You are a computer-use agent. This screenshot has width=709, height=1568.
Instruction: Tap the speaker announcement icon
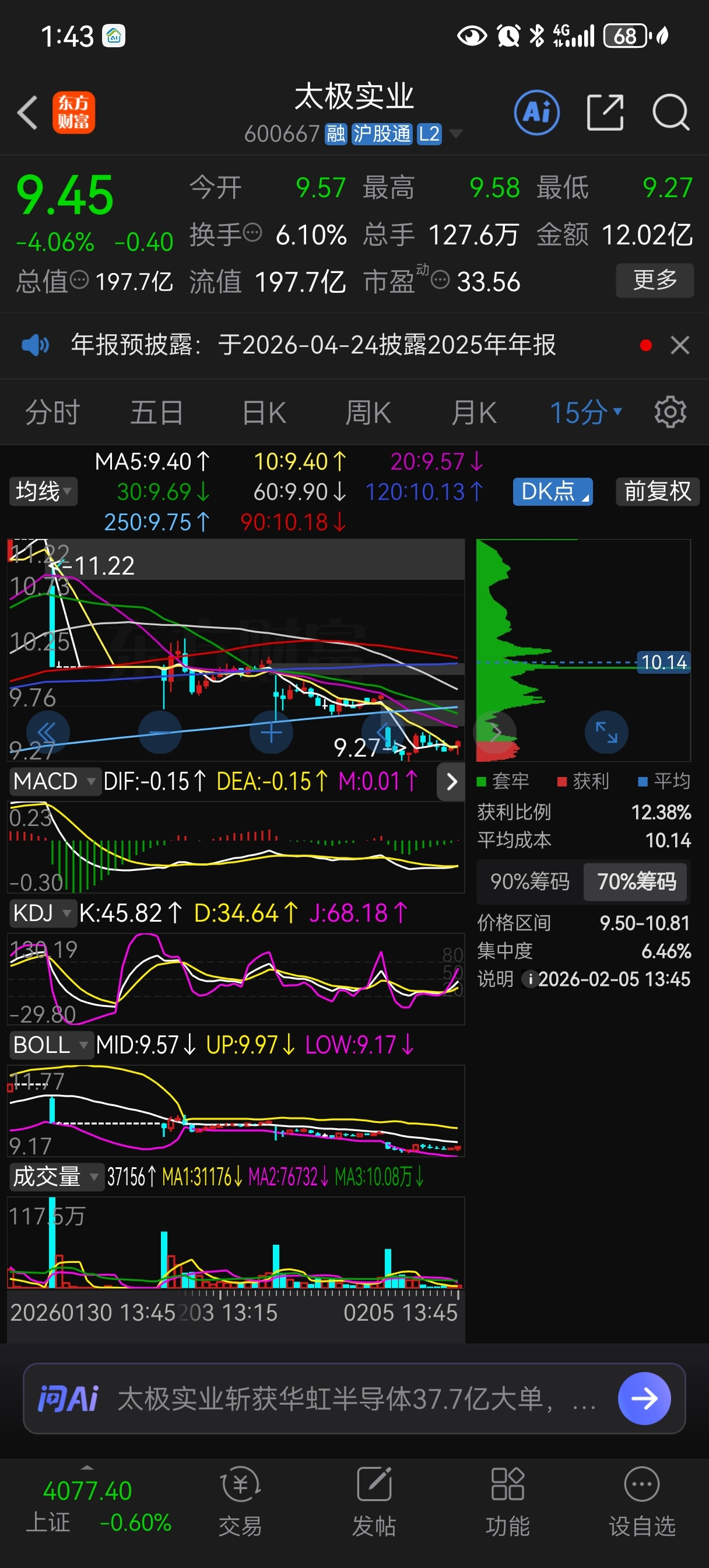click(36, 345)
